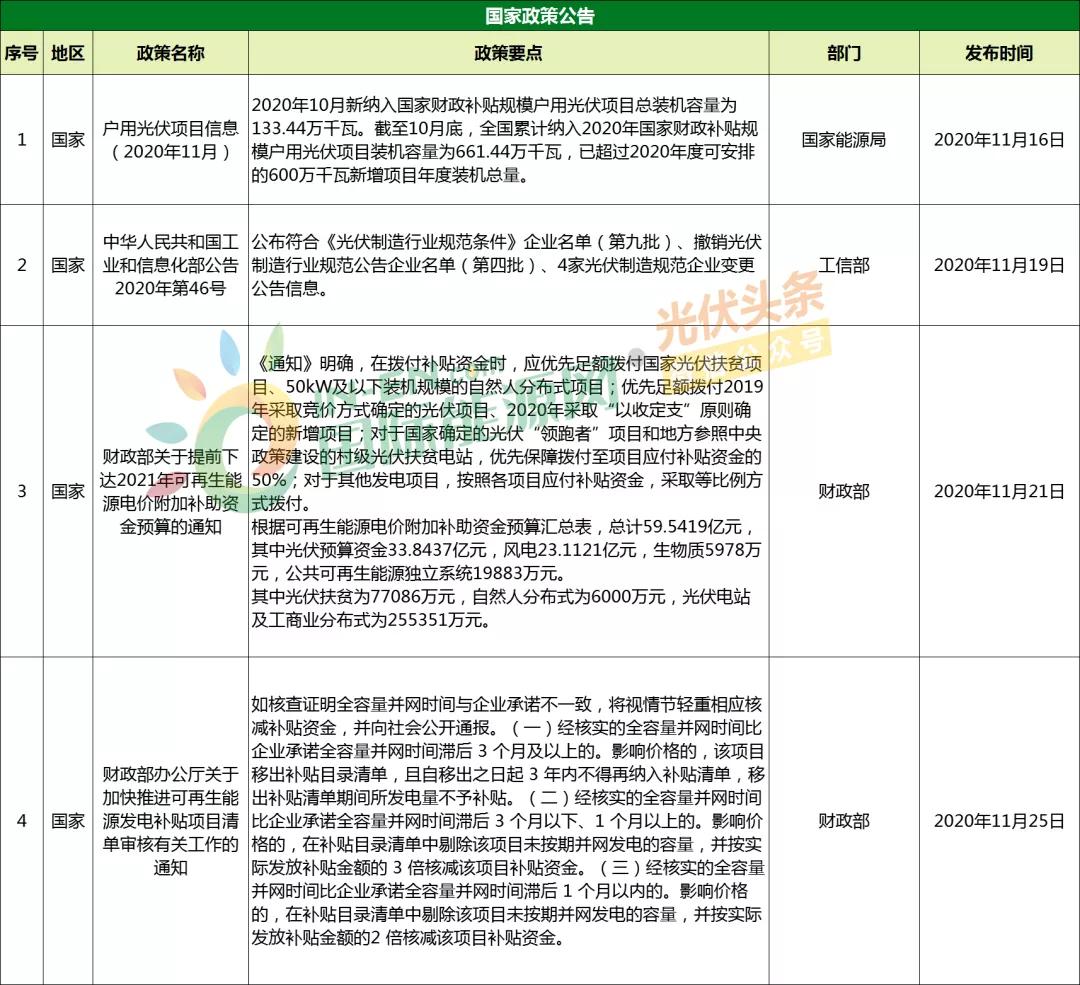Click policy name 财政部办公厅关于加快推进可再生能源发电补贴项目清单审核有关工作的通知
The width and height of the screenshot is (1080, 985).
pos(170,820)
